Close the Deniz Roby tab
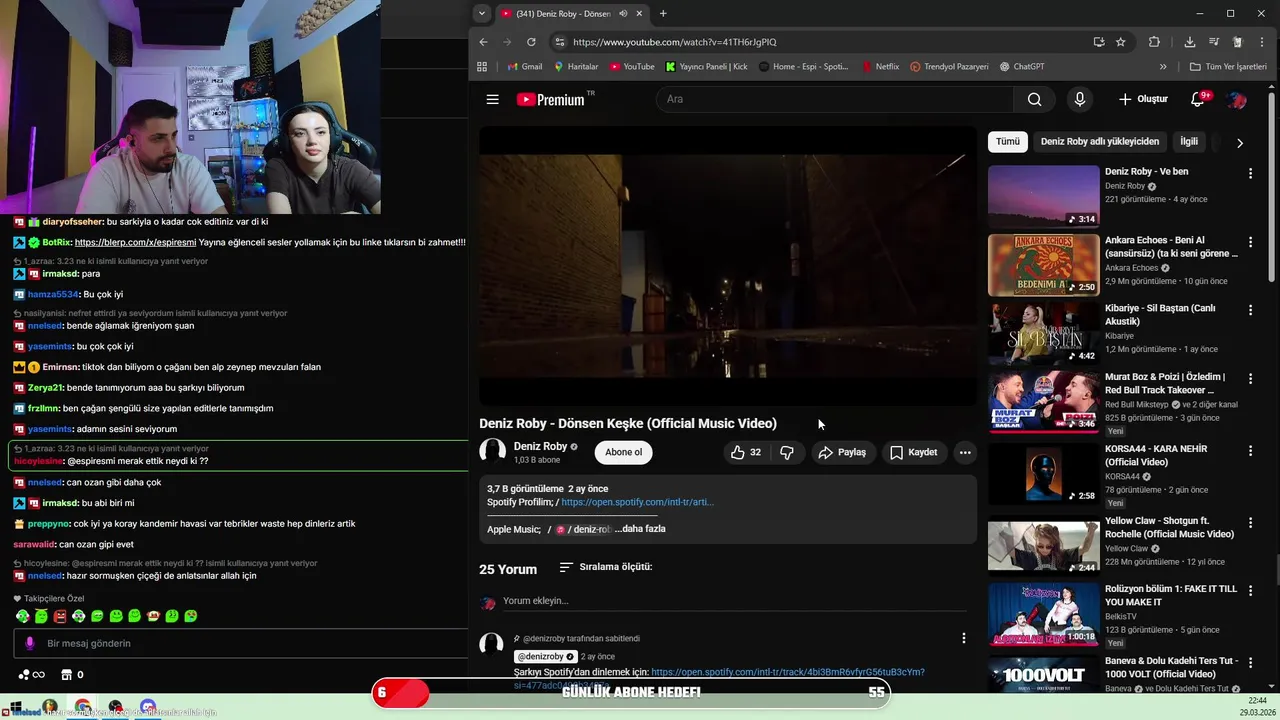This screenshot has height=720, width=1280. [638, 14]
